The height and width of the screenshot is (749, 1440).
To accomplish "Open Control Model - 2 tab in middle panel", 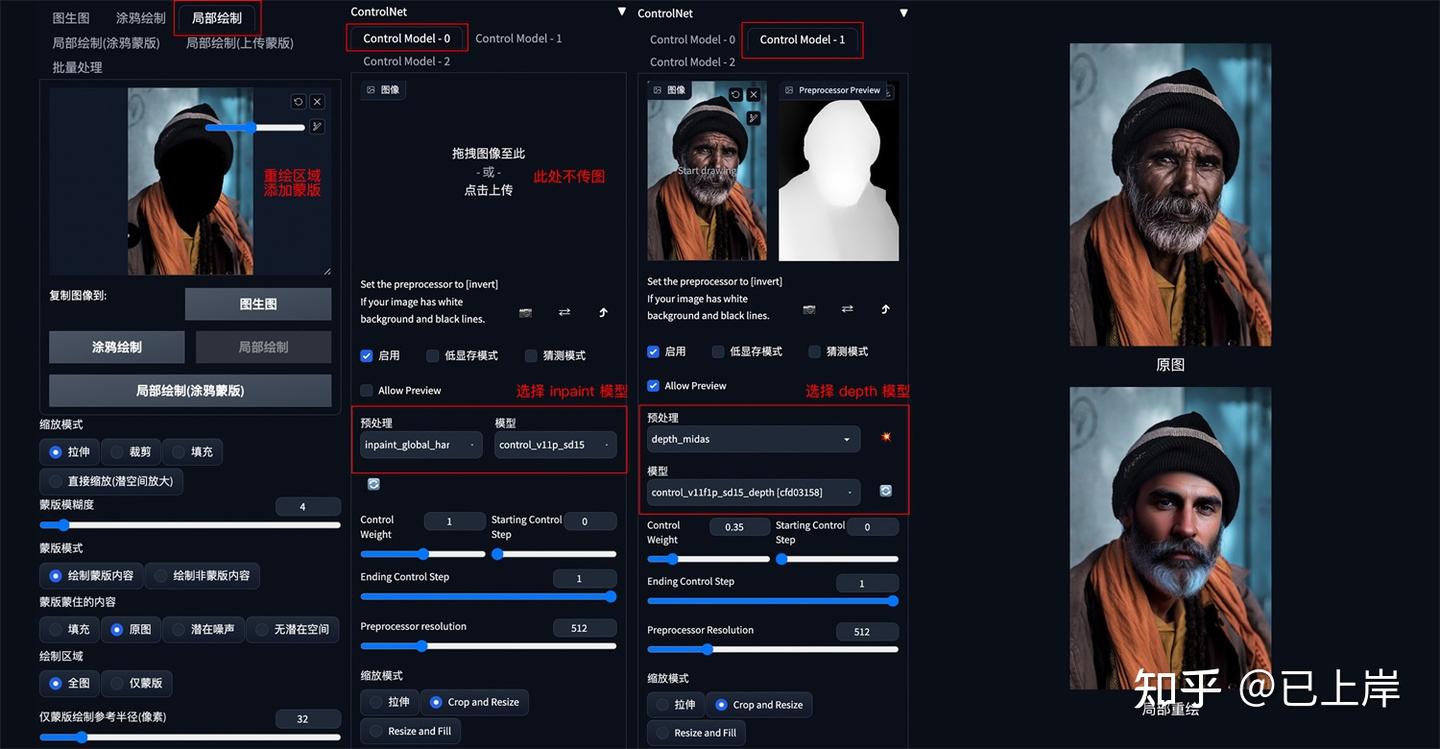I will [406, 61].
